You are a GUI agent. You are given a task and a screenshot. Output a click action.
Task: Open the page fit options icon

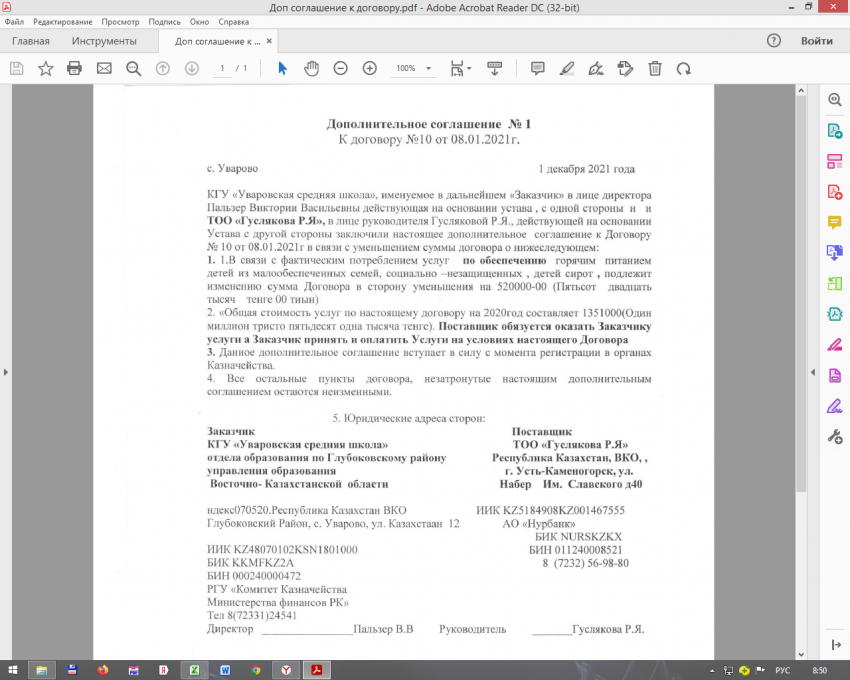point(460,68)
